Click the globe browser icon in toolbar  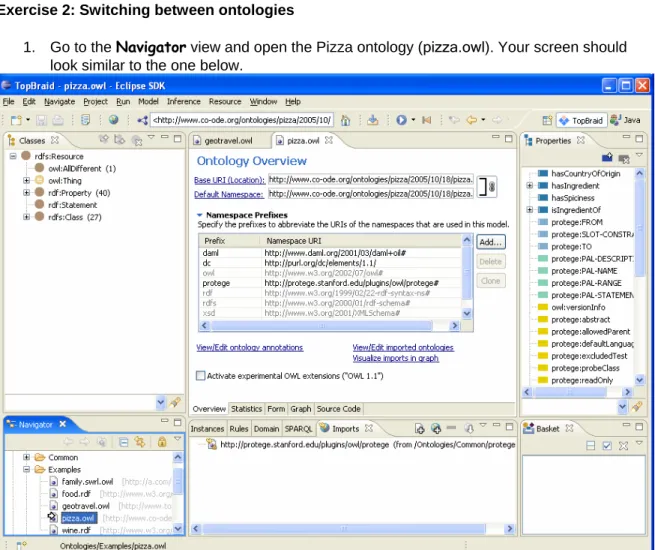point(113,120)
